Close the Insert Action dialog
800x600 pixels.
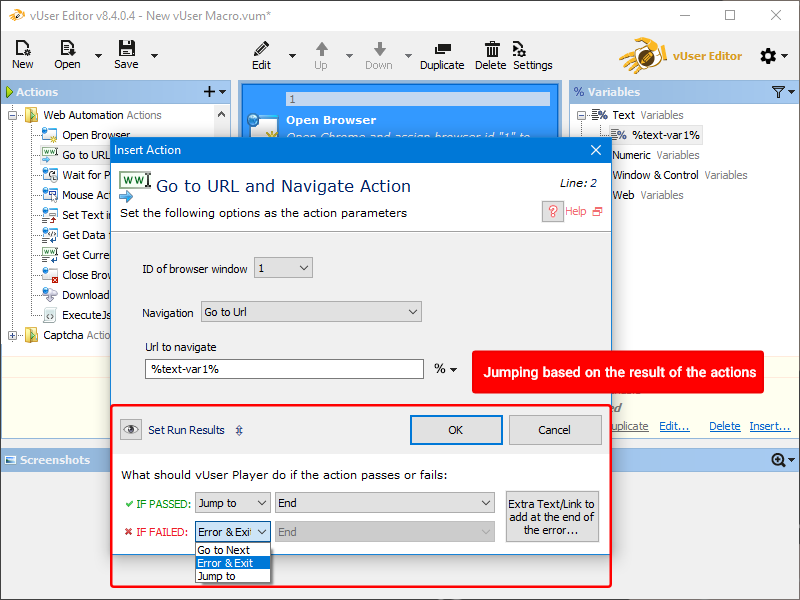coord(595,150)
